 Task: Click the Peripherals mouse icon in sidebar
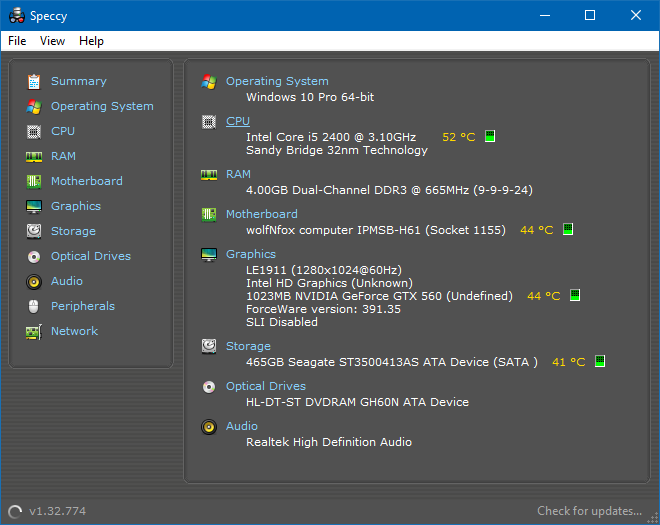pyautogui.click(x=34, y=306)
